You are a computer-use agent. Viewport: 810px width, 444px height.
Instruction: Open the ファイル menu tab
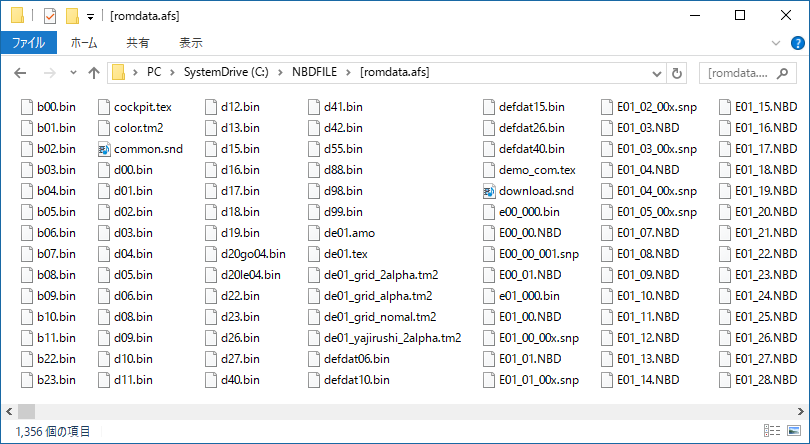click(28, 43)
